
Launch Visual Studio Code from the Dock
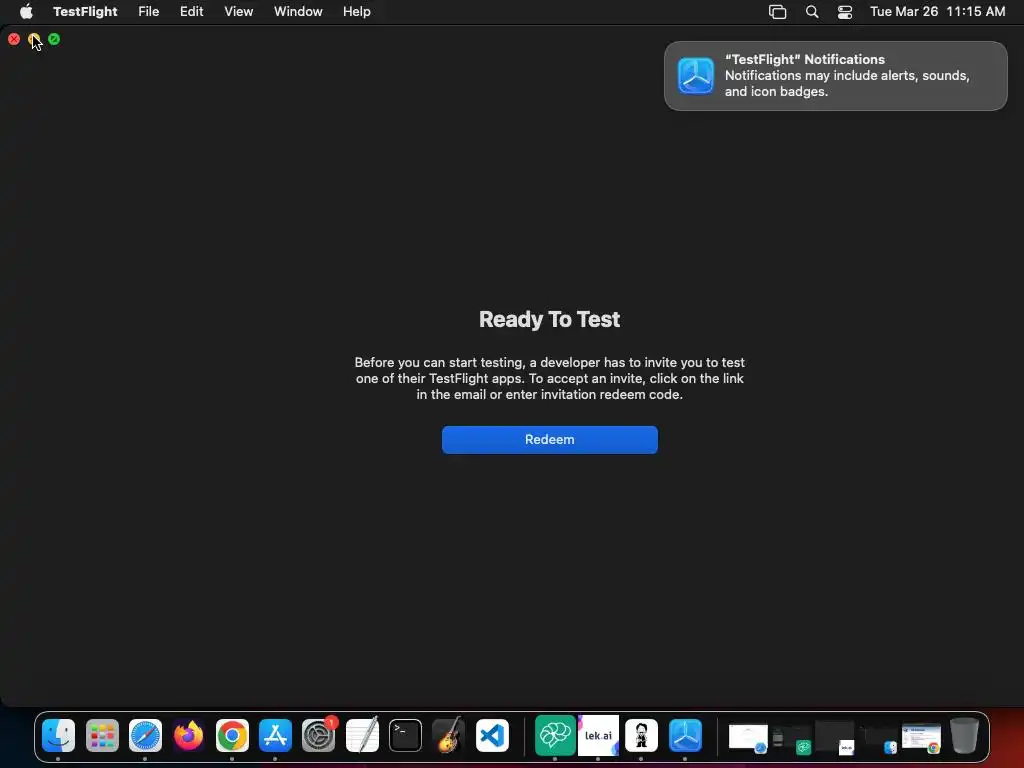click(x=492, y=735)
